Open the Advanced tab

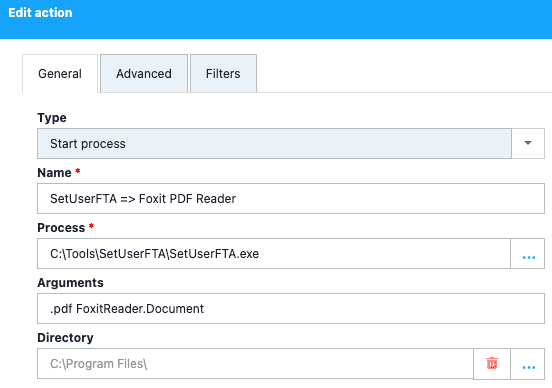144,74
